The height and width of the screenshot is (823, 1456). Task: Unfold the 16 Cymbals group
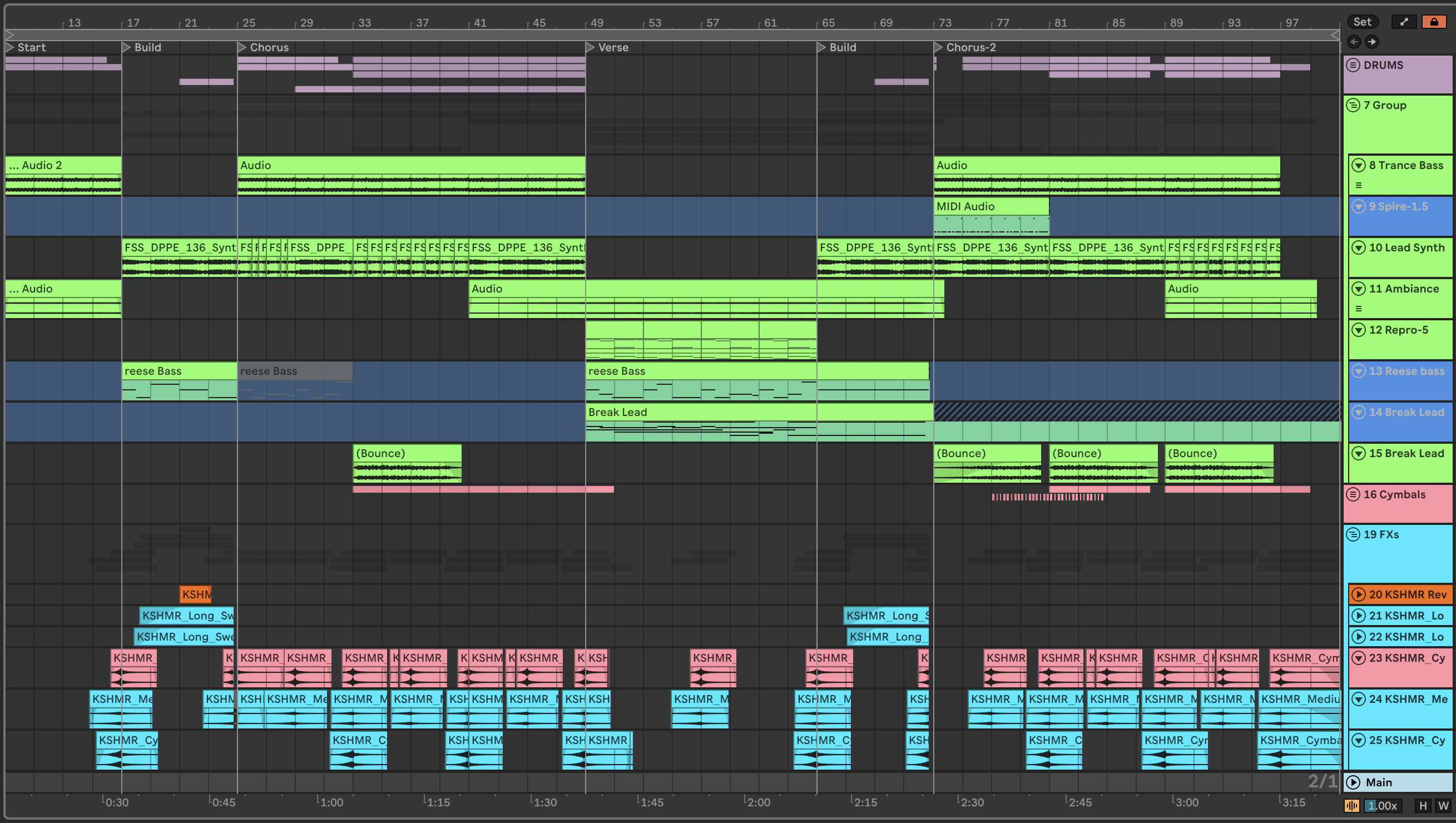coord(1353,494)
